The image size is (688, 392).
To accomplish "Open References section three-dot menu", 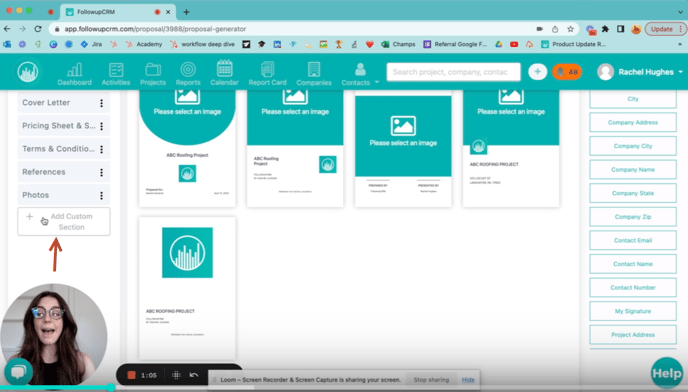I will coord(101,172).
